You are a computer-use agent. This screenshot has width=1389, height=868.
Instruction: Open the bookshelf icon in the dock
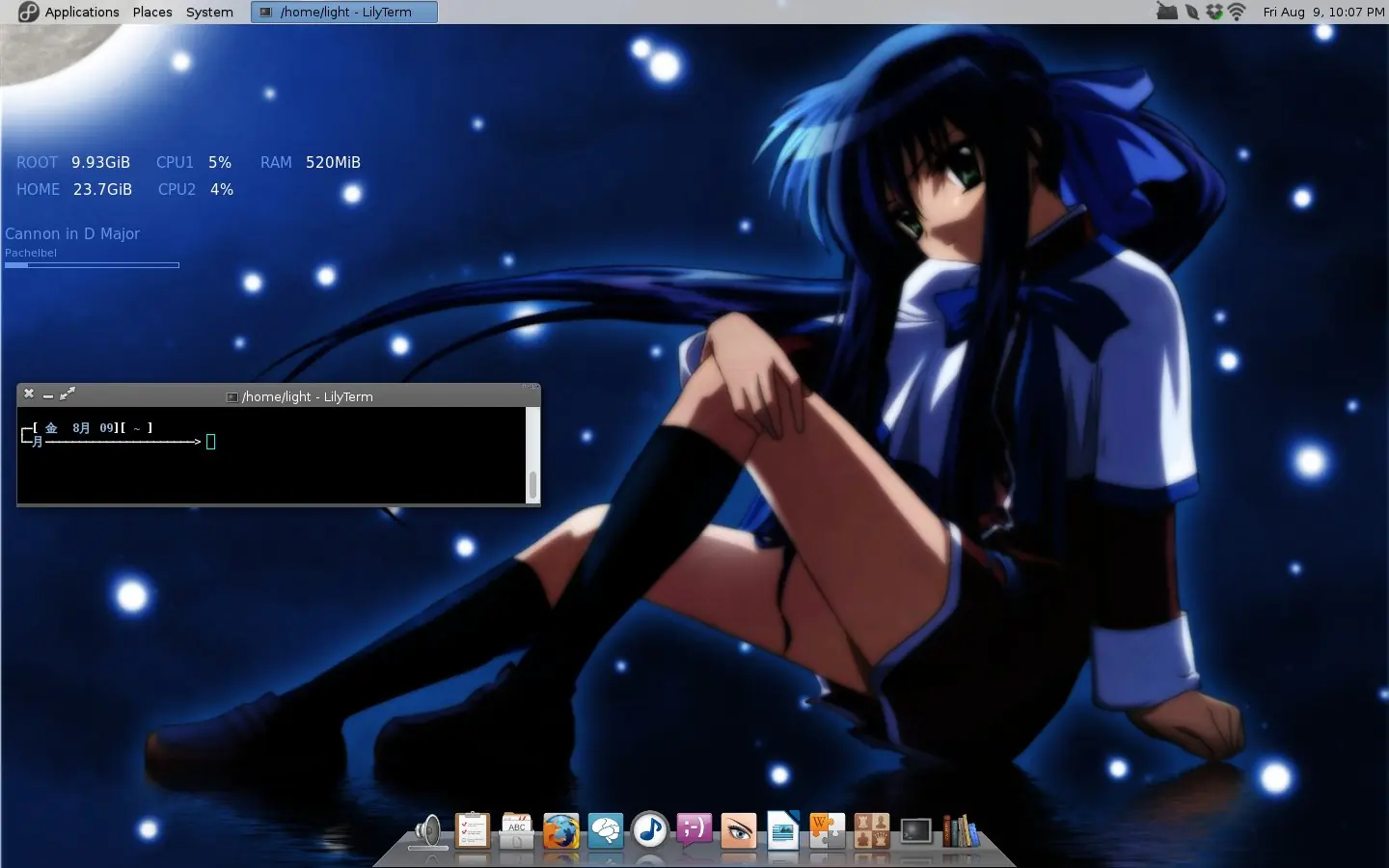[x=961, y=830]
